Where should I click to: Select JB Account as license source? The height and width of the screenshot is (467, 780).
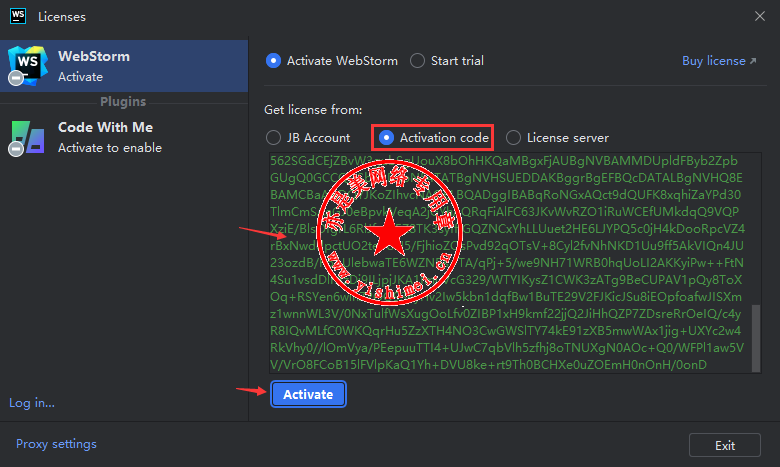point(308,138)
